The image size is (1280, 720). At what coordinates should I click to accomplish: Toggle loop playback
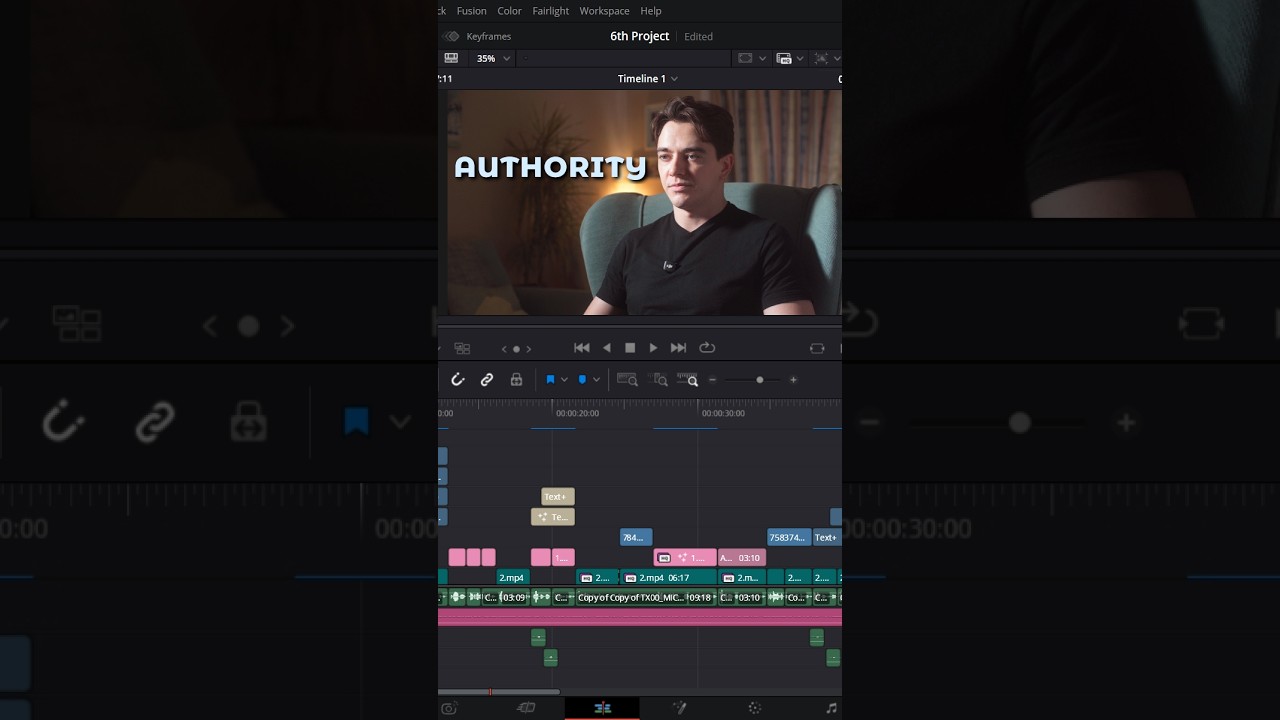pos(707,348)
